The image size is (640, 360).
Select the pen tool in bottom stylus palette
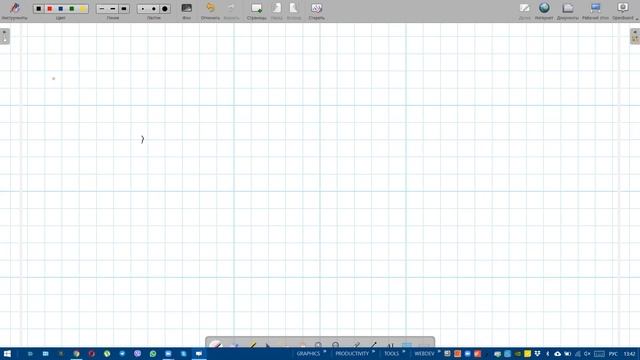pyautogui.click(x=216, y=344)
